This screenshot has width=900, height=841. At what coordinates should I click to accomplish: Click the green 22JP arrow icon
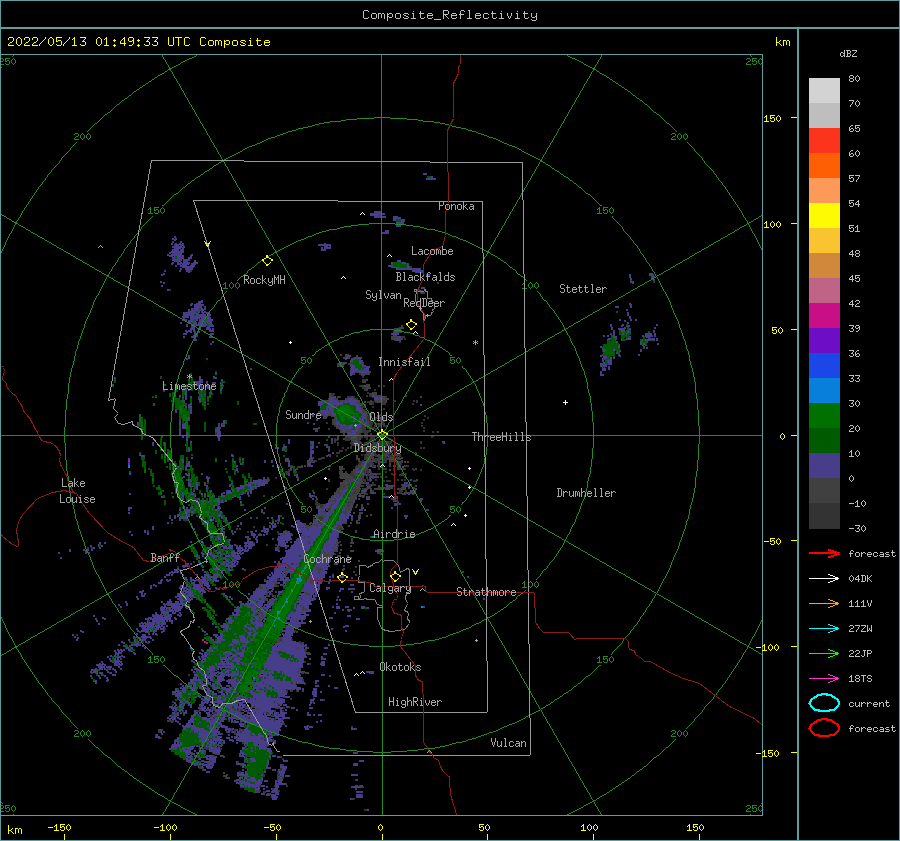coord(824,653)
